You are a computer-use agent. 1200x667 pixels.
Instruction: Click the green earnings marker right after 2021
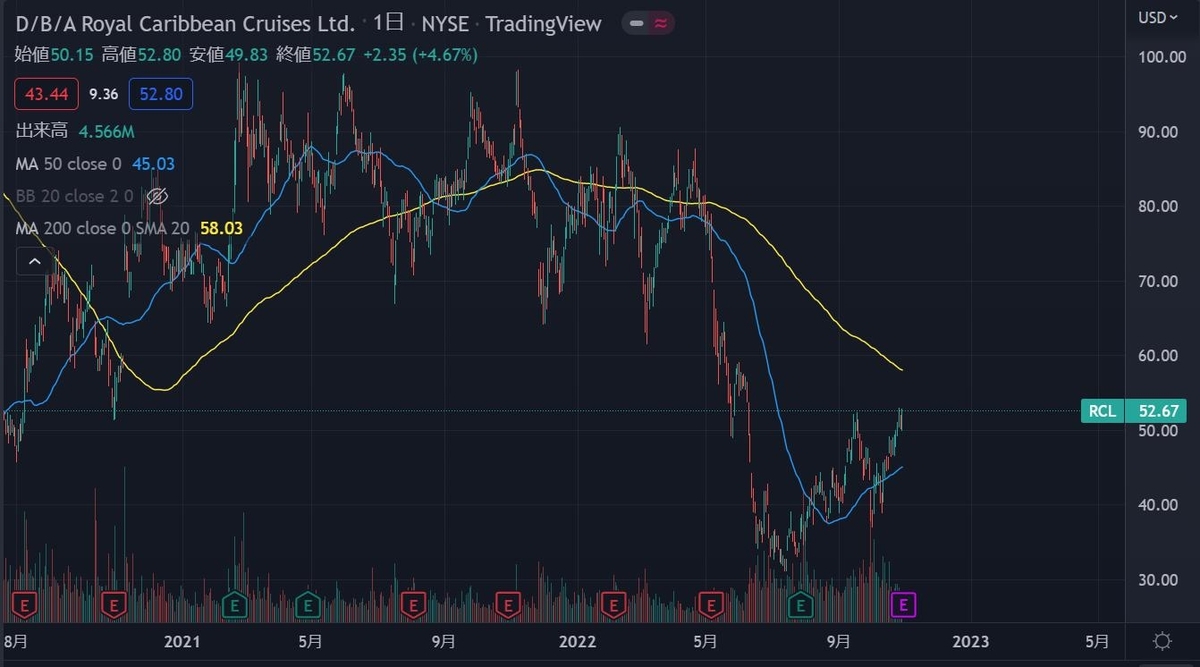point(235,604)
